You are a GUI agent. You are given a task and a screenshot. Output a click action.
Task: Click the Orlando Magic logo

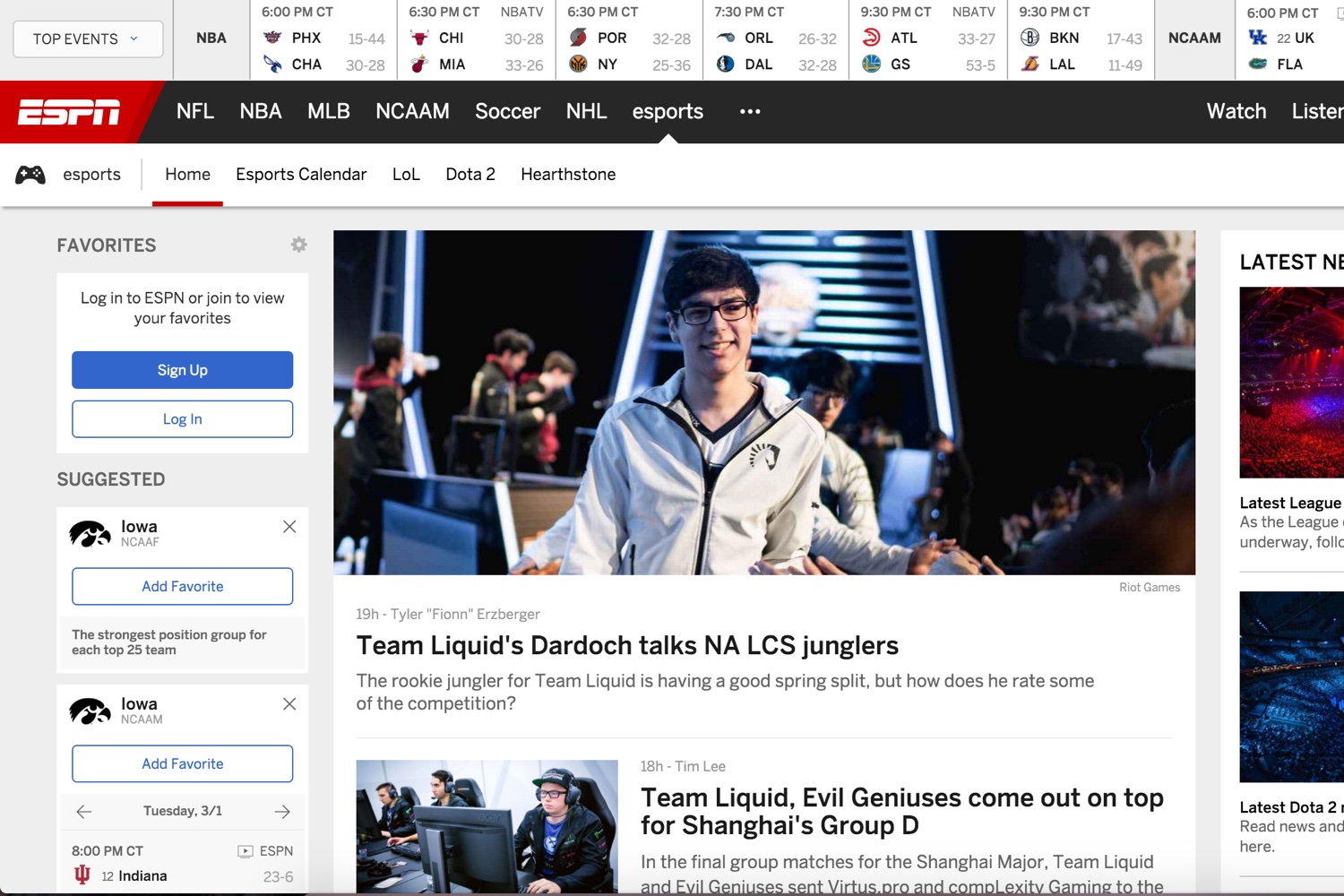[x=726, y=38]
